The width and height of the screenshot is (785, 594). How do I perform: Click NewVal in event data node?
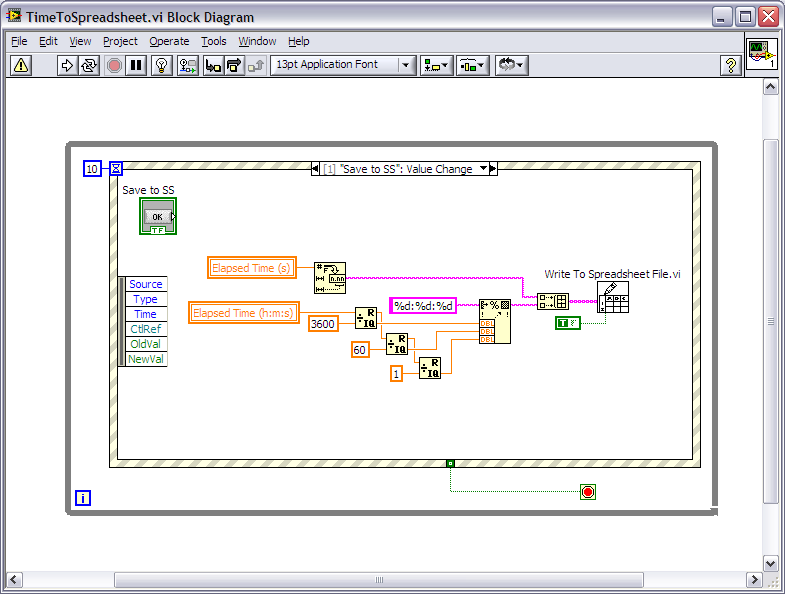pyautogui.click(x=146, y=359)
